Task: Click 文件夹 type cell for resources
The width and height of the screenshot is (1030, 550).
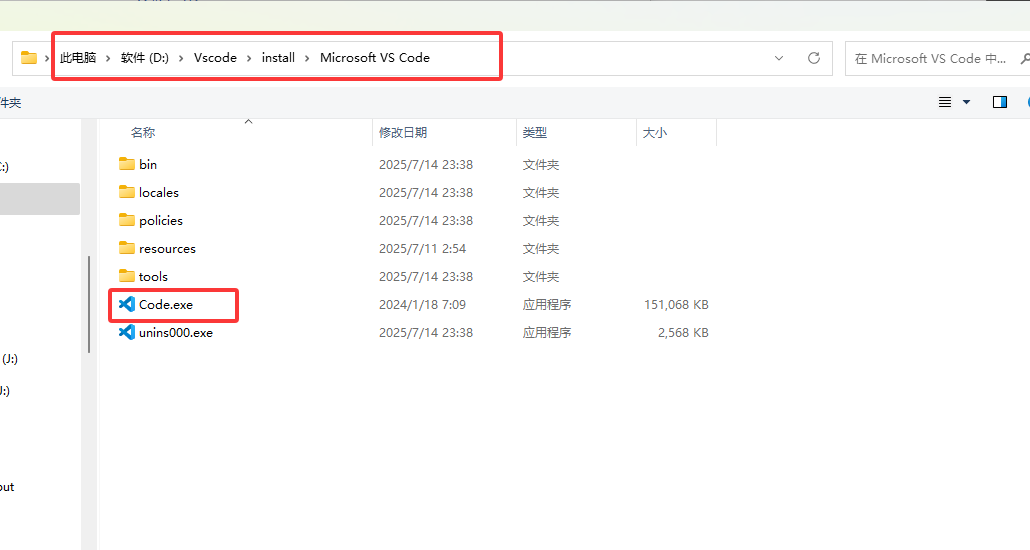Action: [x=541, y=248]
